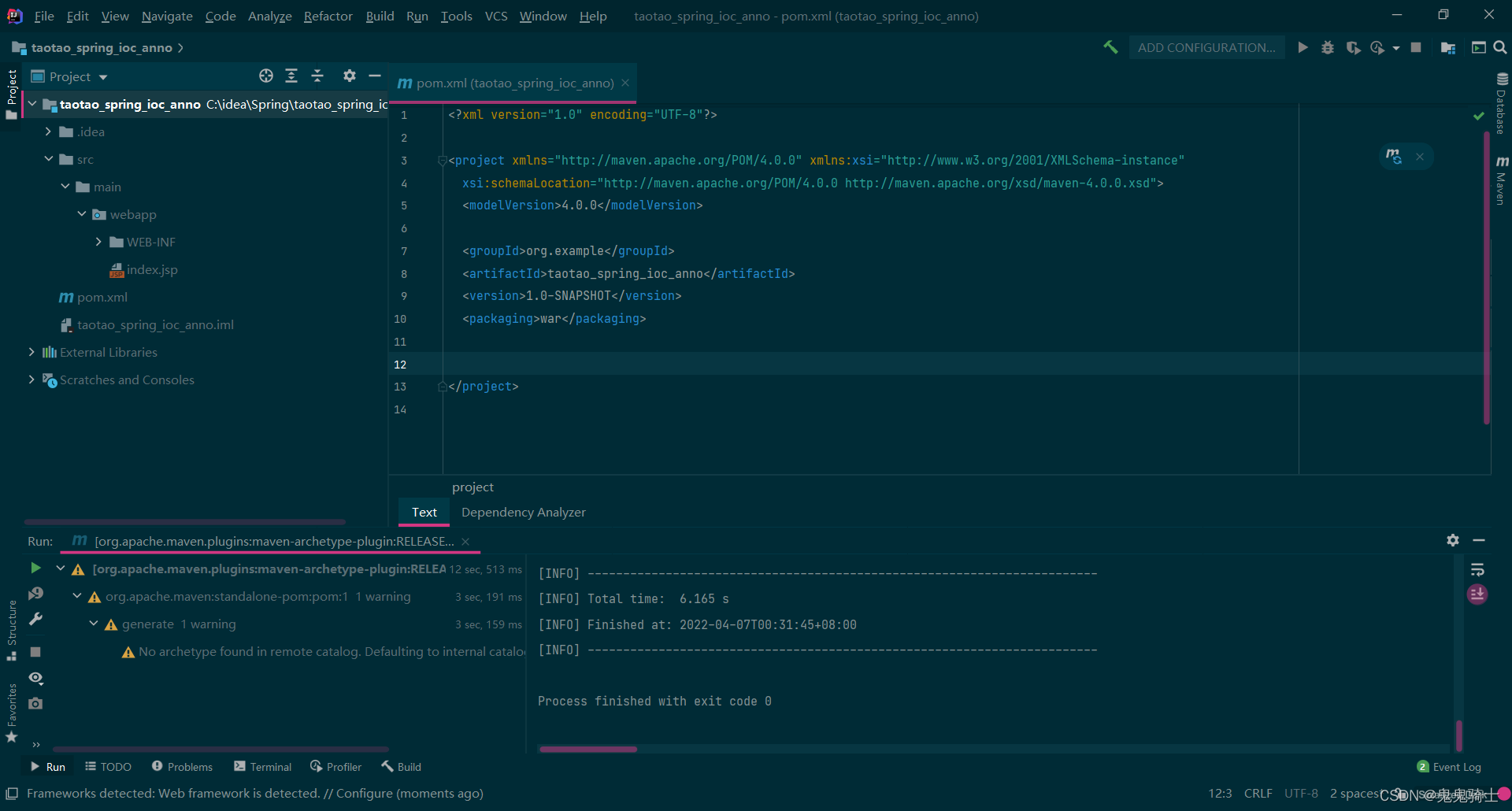Screen dimensions: 1512x811
Task: Click the Profiler tool button
Action: (x=336, y=767)
